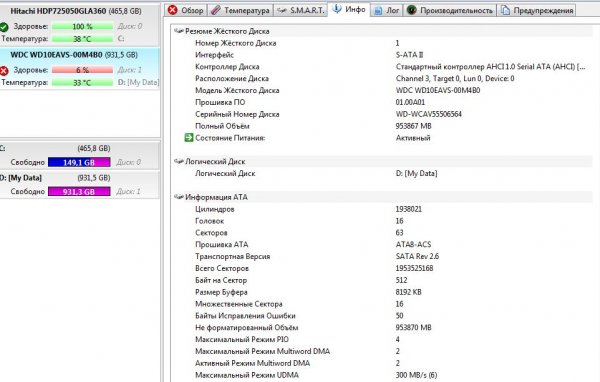Screen dimensions: 600x382
Task: Click the 953867 MB total size value
Action: (413, 126)
